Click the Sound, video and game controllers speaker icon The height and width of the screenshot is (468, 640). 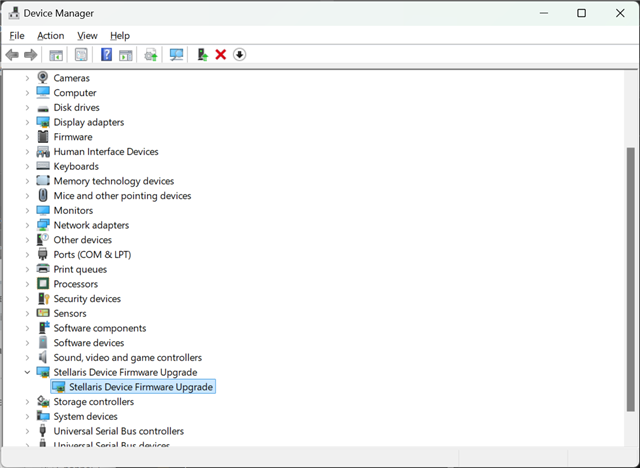pos(43,357)
